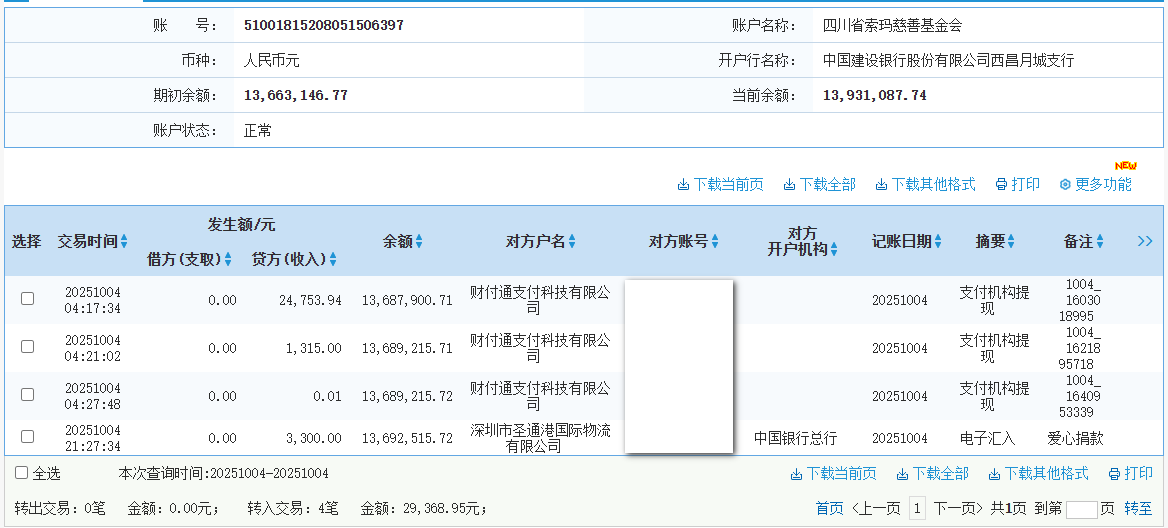This screenshot has width=1168, height=528.
Task: Sort by 交易时间 column arrows
Action: click(124, 242)
